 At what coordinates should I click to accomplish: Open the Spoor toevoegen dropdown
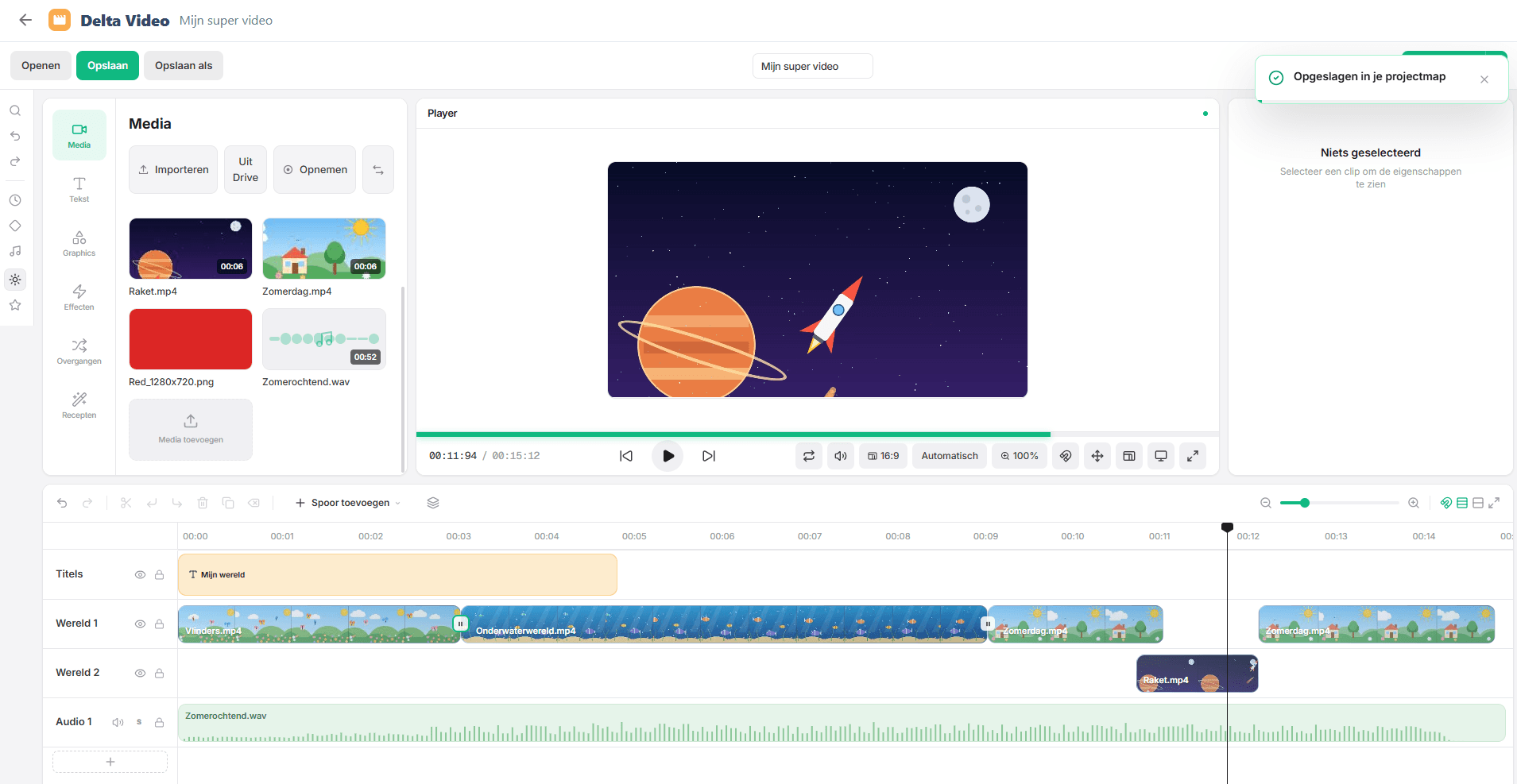pos(348,503)
